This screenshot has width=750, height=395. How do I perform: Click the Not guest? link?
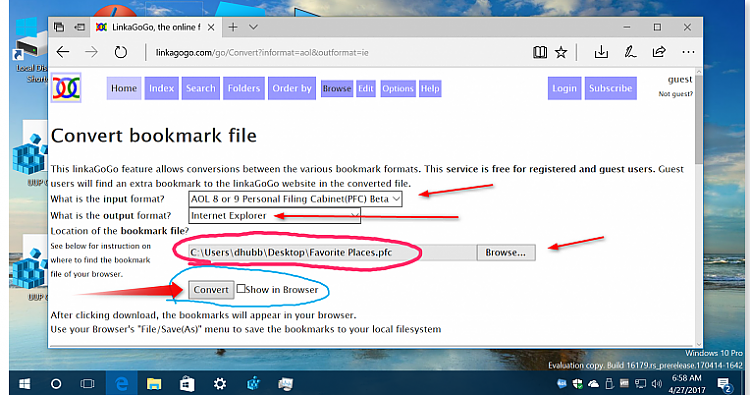point(675,94)
